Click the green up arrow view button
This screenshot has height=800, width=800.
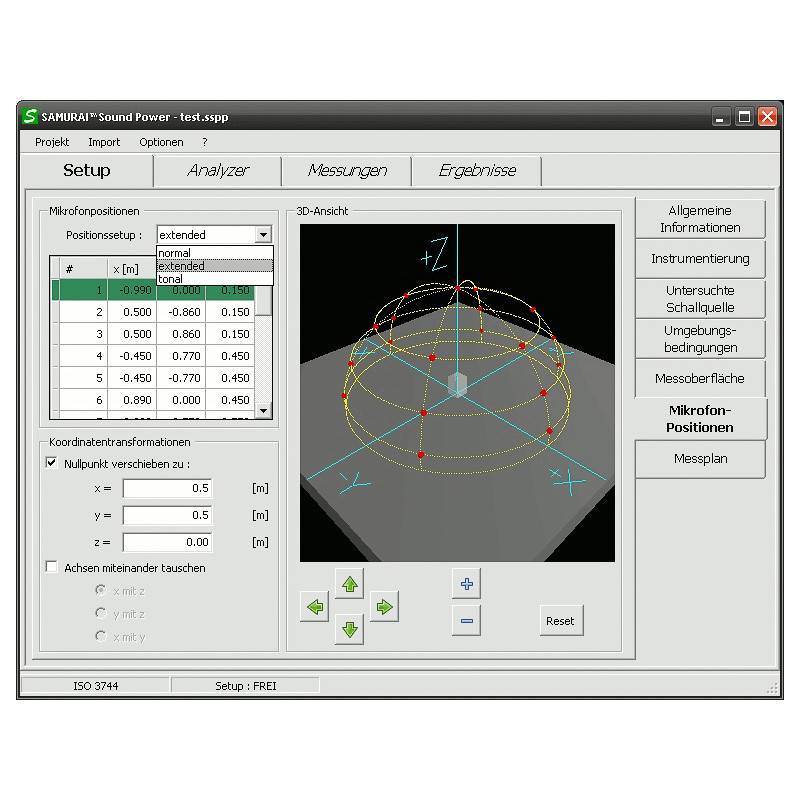(349, 583)
